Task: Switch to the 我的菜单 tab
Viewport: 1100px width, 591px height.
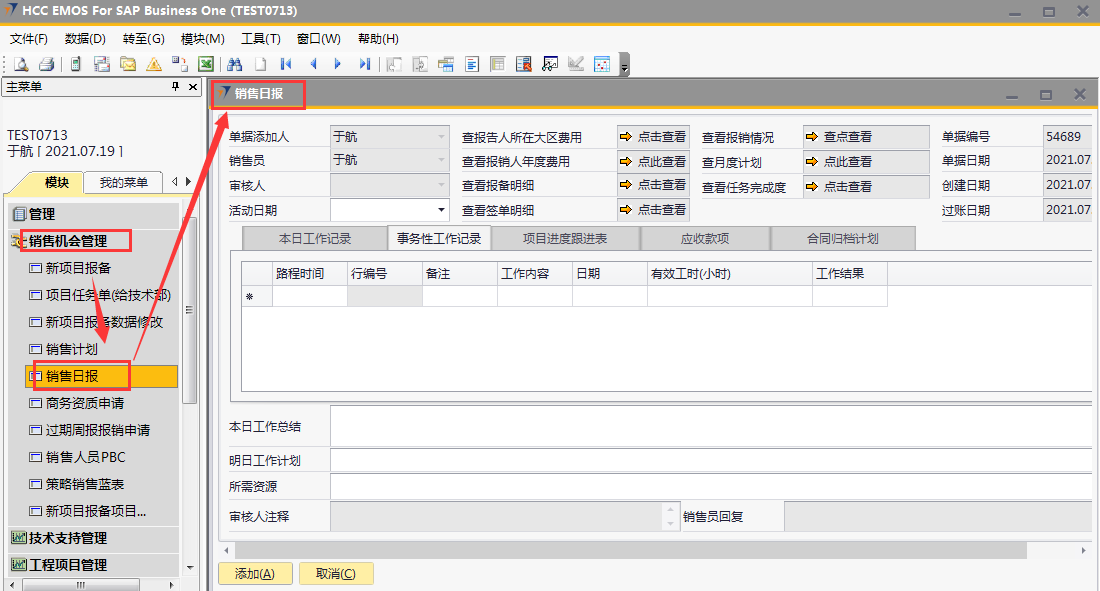Action: [122, 182]
